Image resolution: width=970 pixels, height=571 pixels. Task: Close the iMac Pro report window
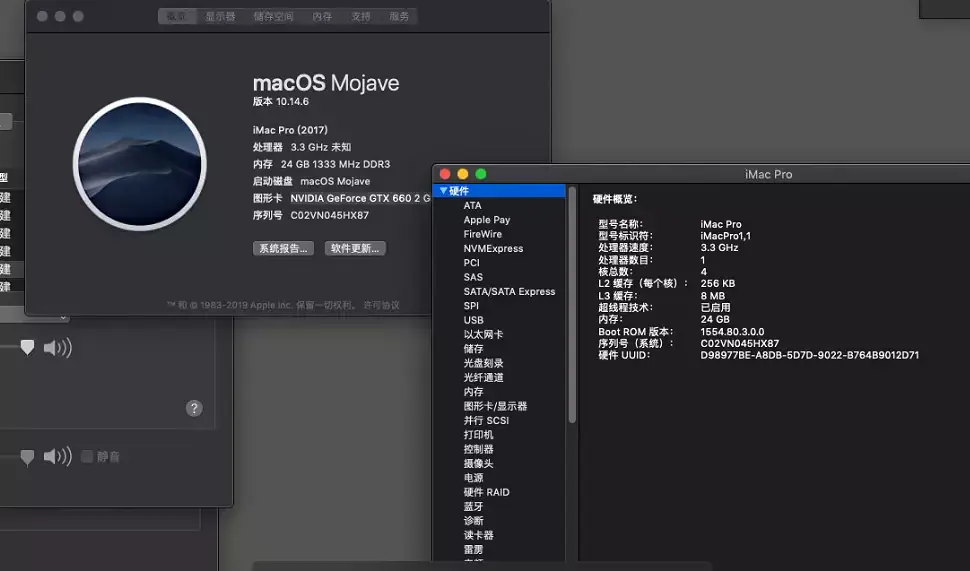(445, 174)
